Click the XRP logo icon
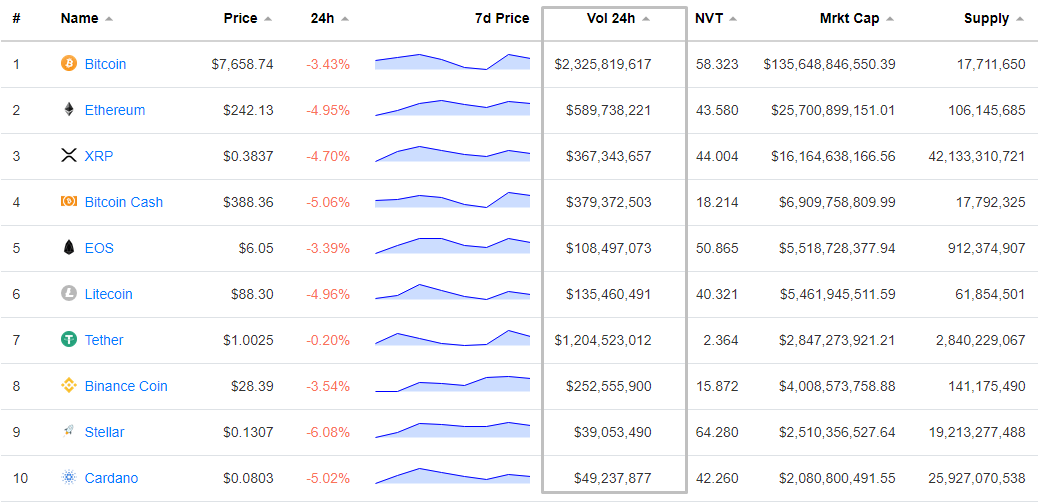The width and height of the screenshot is (1040, 503). 69,156
